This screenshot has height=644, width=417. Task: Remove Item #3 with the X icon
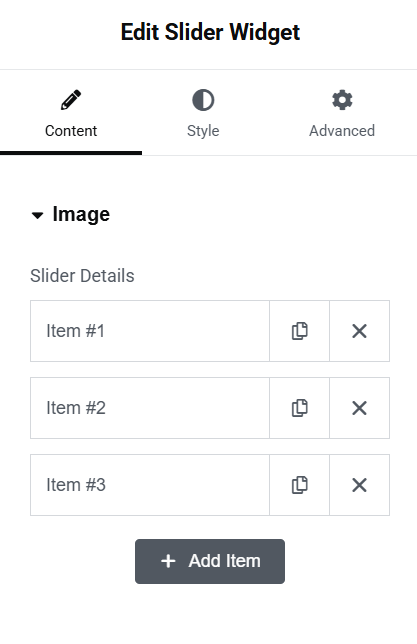[359, 485]
